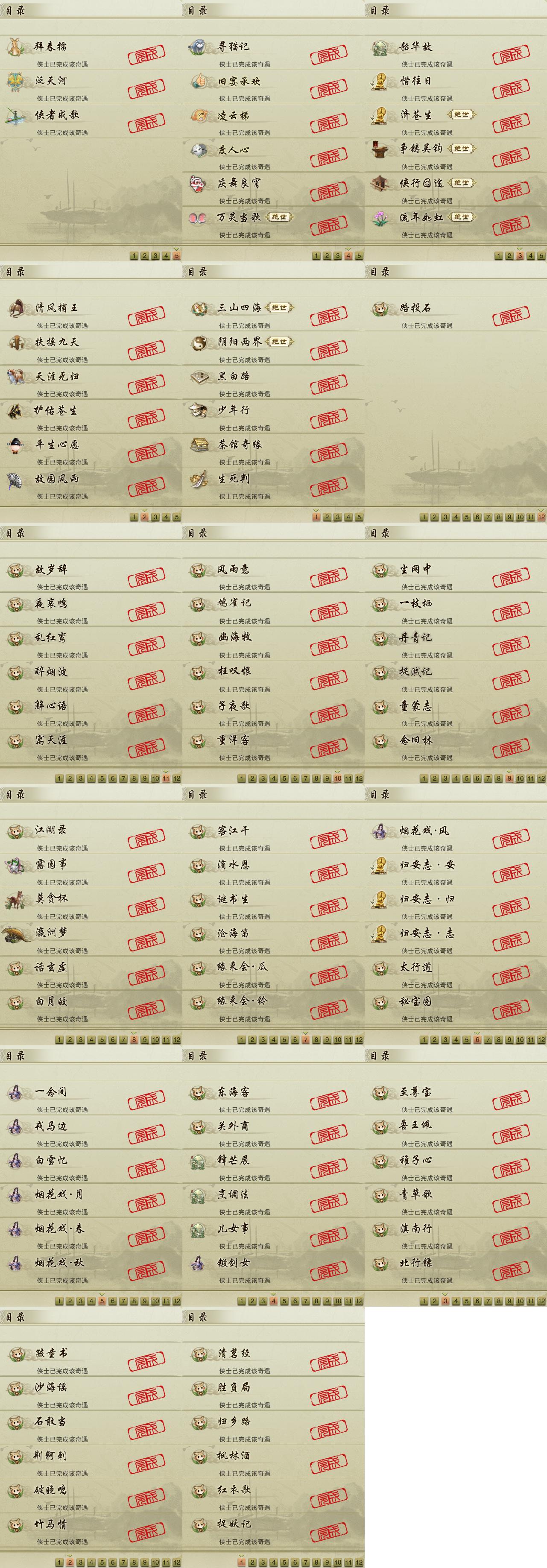Select the mouse icon next to 万灵当歌
Image resolution: width=547 pixels, height=1568 pixels.
(198, 217)
